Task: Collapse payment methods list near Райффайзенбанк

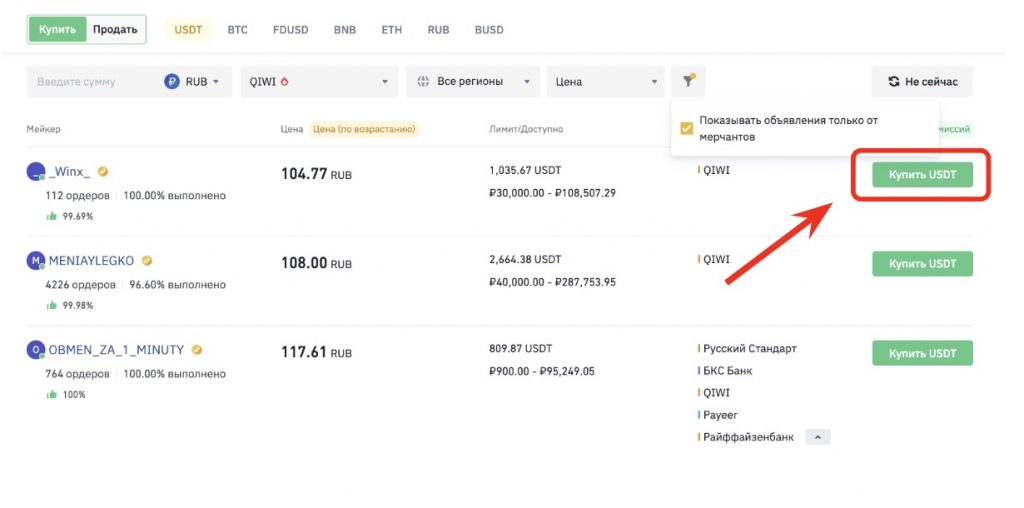Action: (818, 437)
